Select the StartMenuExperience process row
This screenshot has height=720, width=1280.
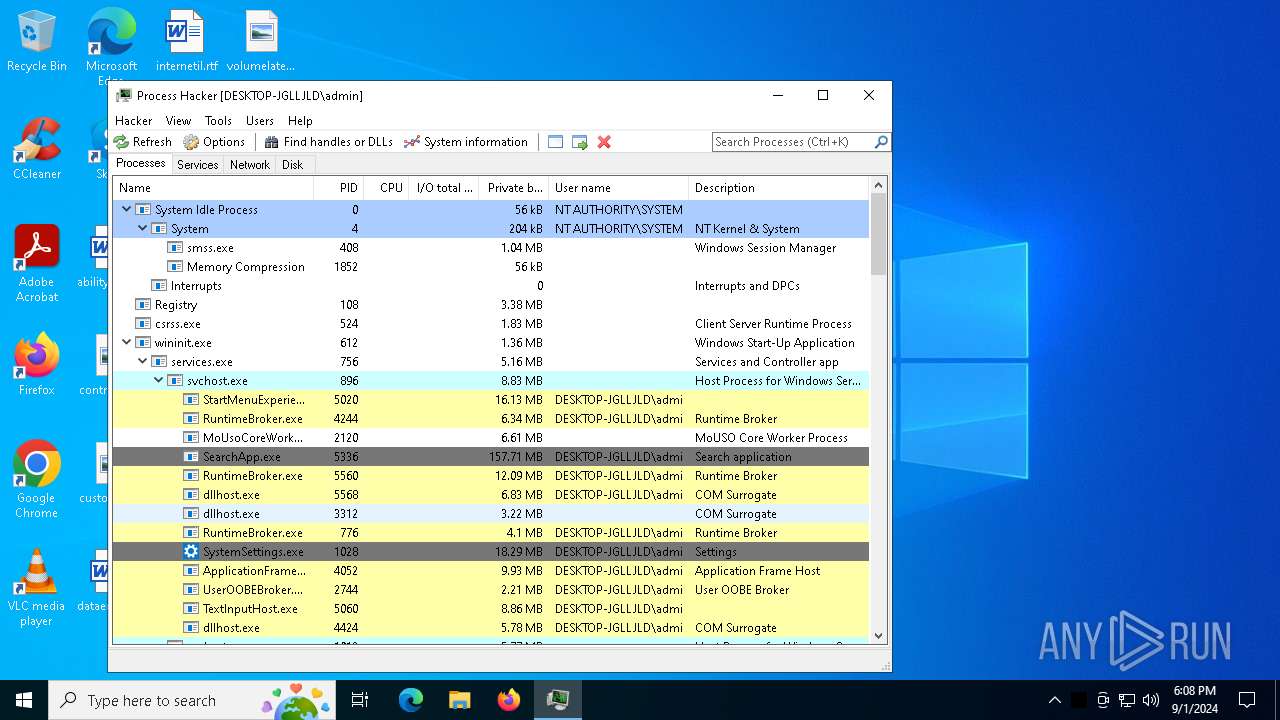pos(491,399)
